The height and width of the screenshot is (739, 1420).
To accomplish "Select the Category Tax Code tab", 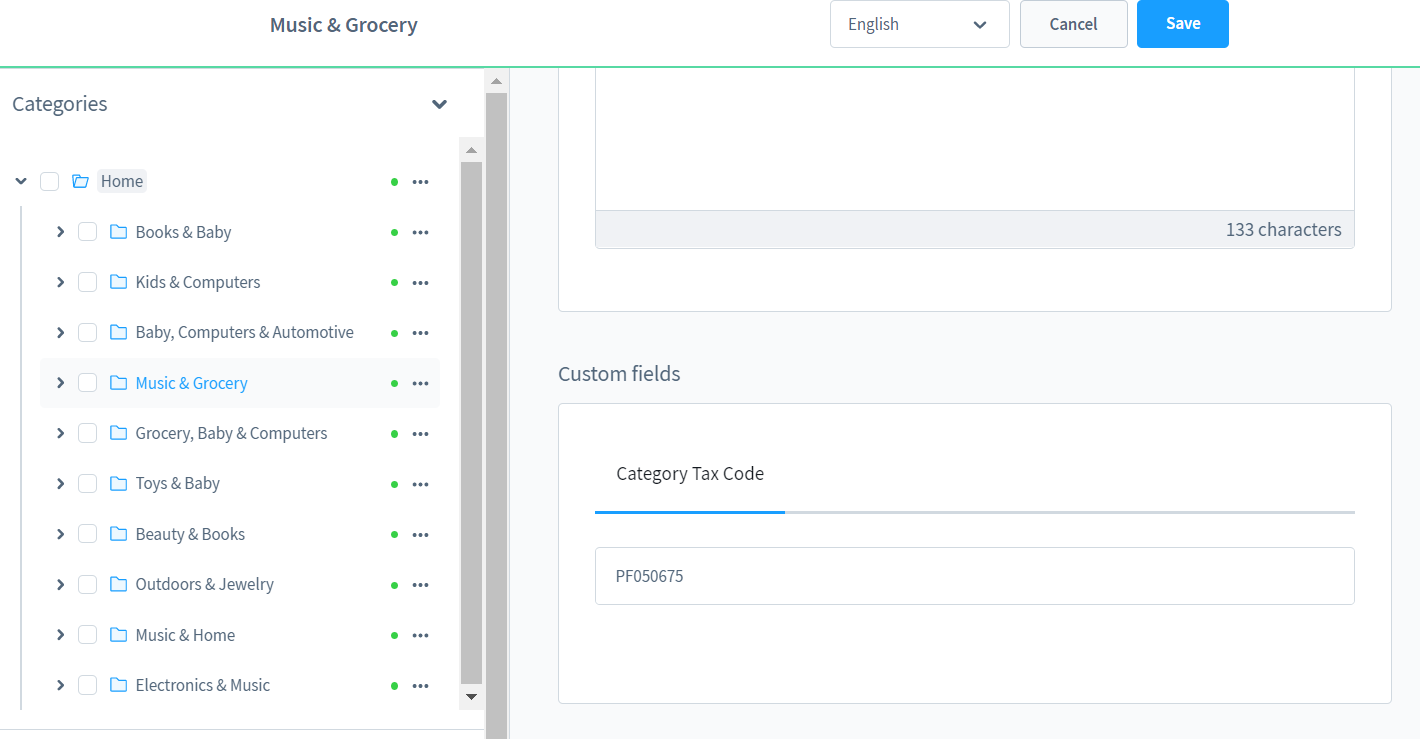I will [690, 474].
